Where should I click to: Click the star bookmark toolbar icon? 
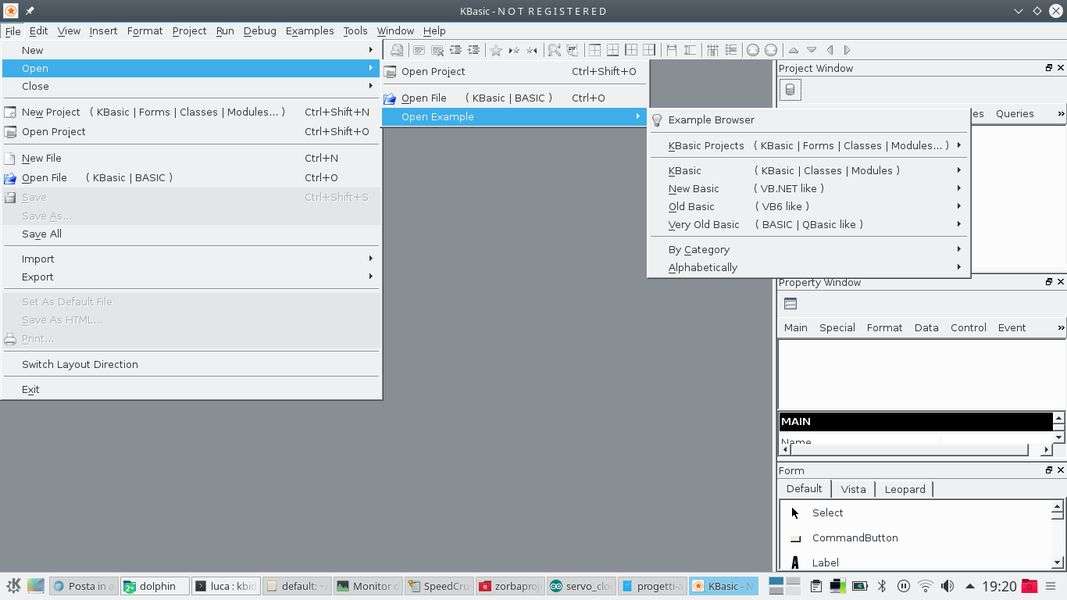pyautogui.click(x=496, y=50)
